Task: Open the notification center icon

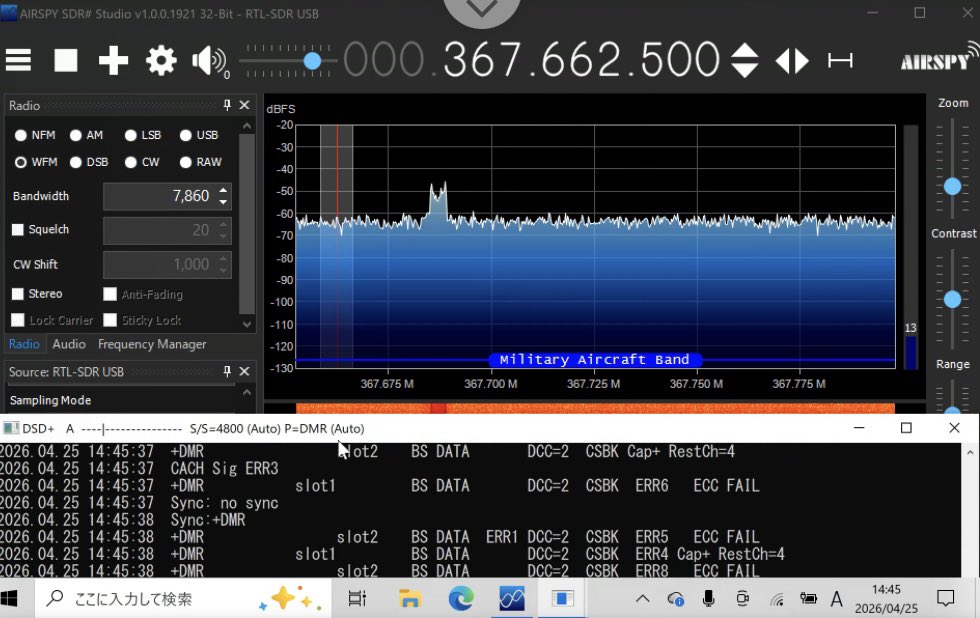Action: (x=946, y=599)
